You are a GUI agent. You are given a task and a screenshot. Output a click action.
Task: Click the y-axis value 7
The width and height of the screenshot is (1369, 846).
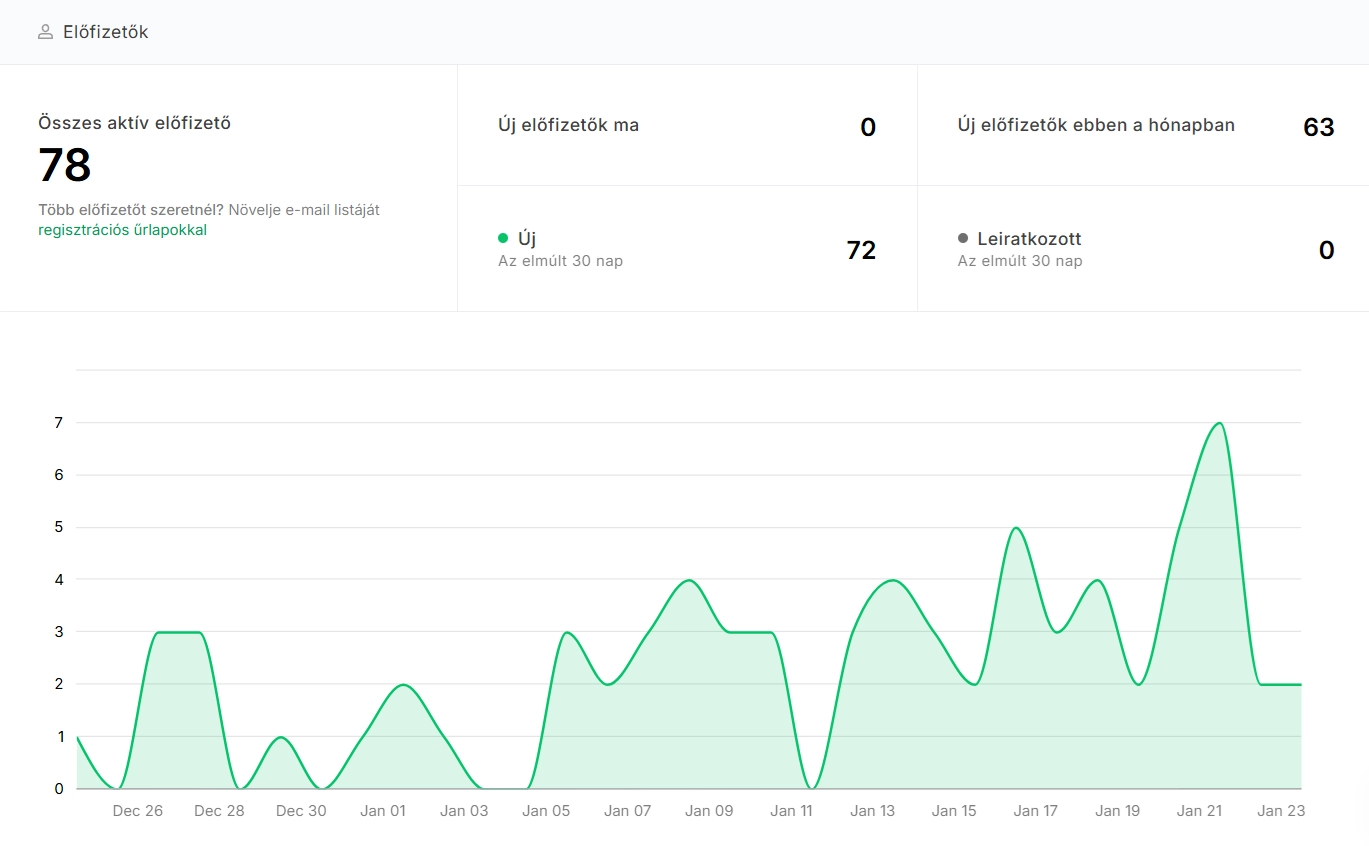click(x=59, y=423)
